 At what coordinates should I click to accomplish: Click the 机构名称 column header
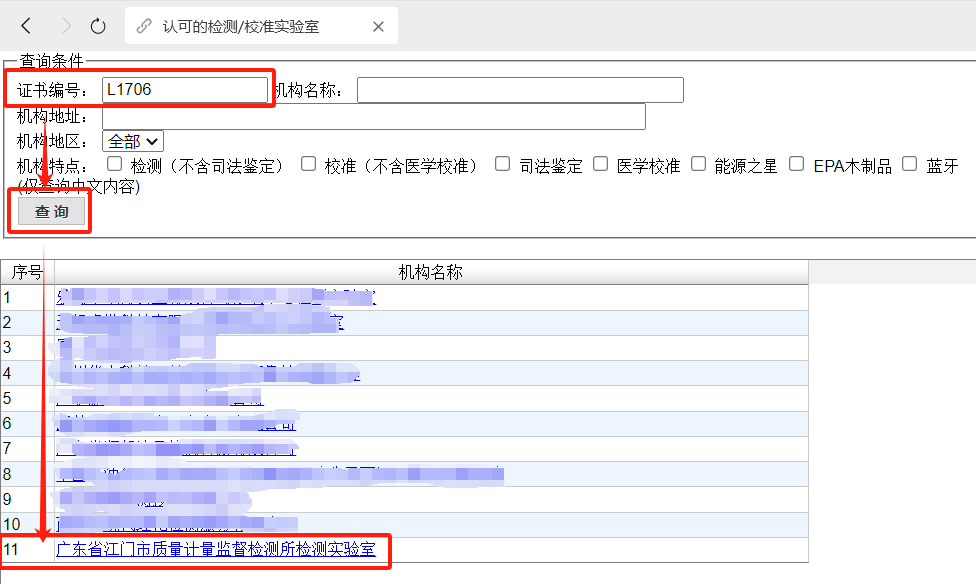click(430, 272)
